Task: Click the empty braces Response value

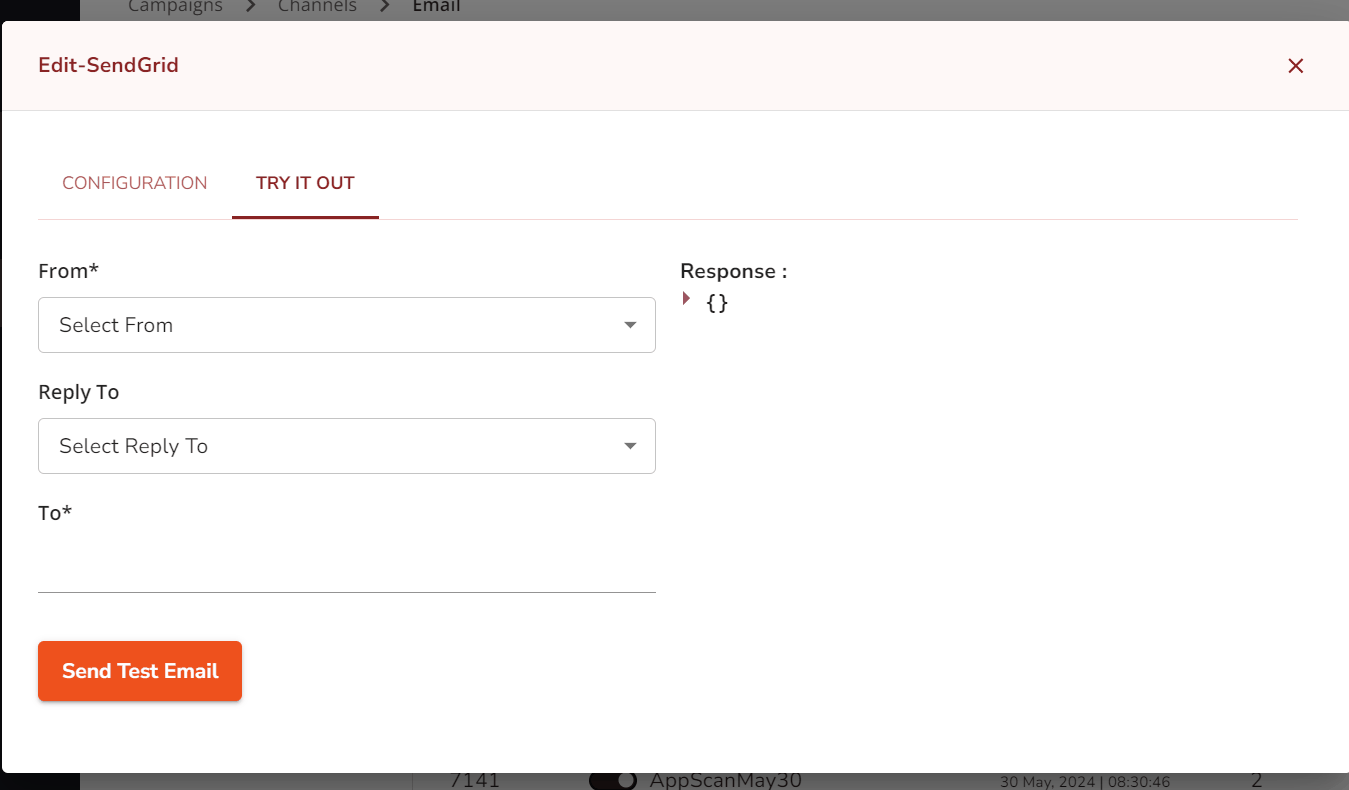Action: pyautogui.click(x=717, y=302)
